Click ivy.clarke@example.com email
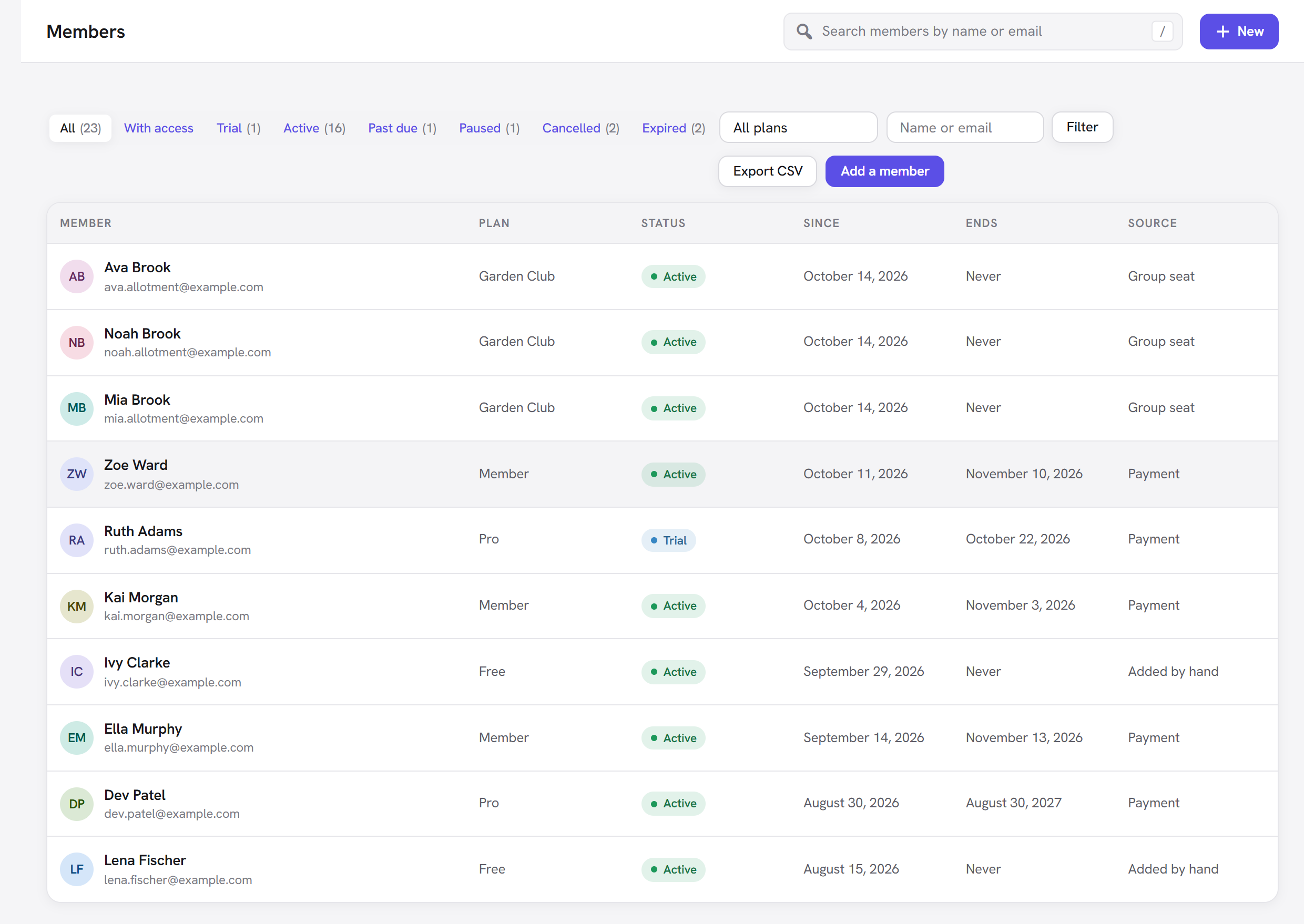Viewport: 1304px width, 924px height. pyautogui.click(x=172, y=682)
